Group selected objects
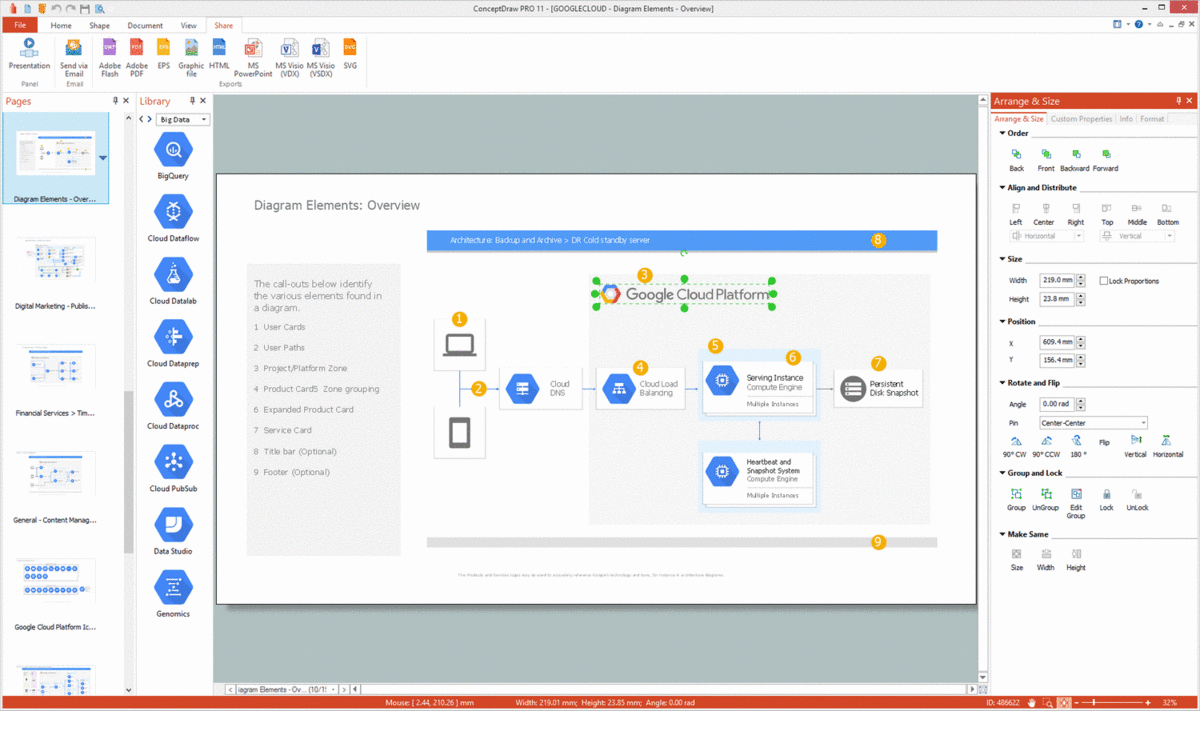The width and height of the screenshot is (1200, 735). pyautogui.click(x=1016, y=499)
